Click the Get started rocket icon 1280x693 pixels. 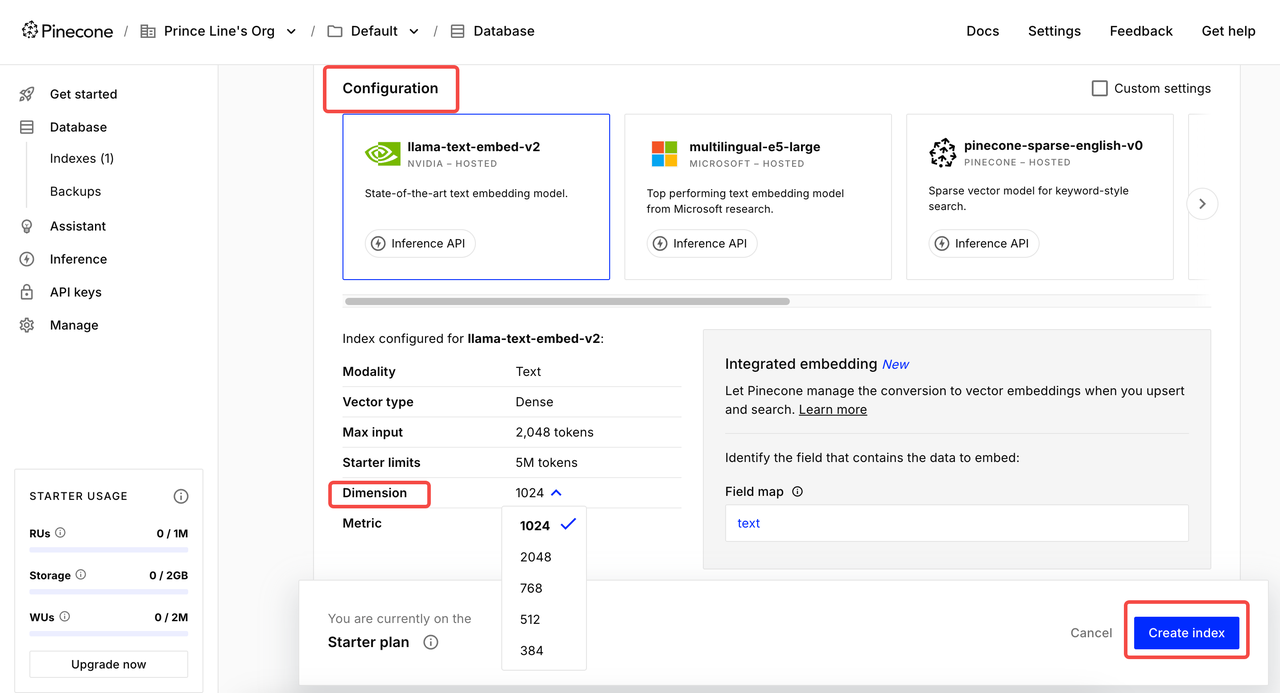click(x=27, y=94)
